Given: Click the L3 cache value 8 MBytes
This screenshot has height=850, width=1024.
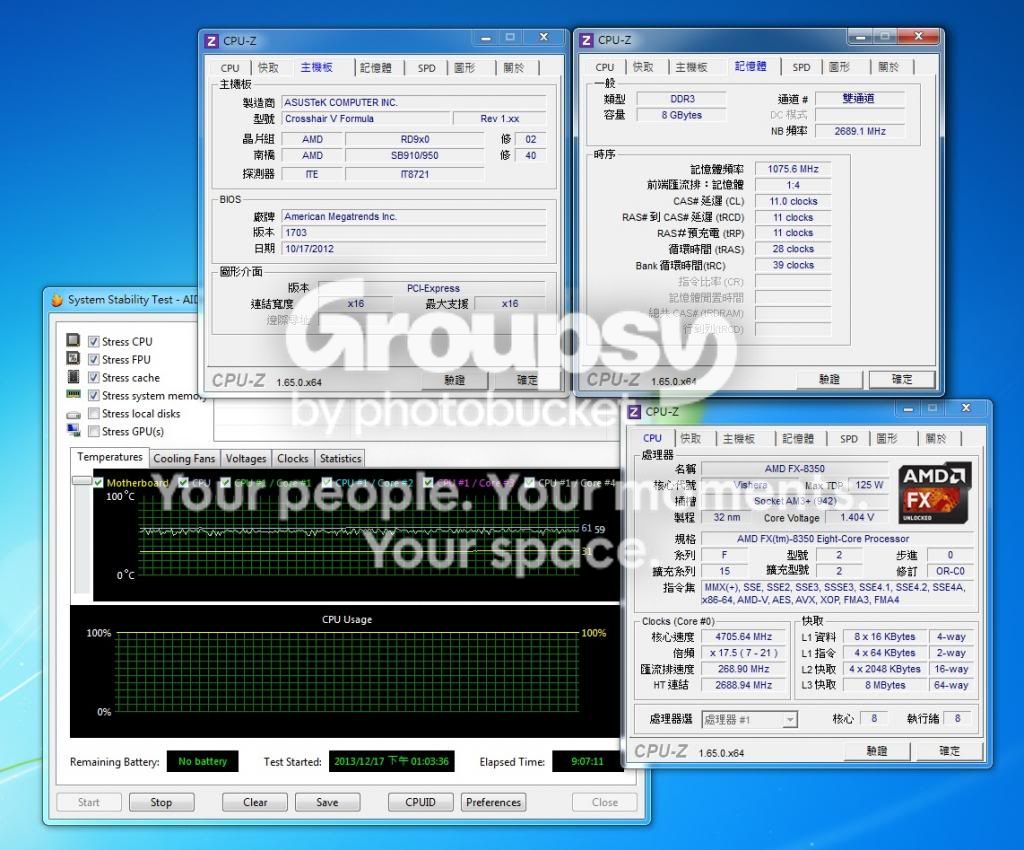Looking at the screenshot, I should point(885,685).
